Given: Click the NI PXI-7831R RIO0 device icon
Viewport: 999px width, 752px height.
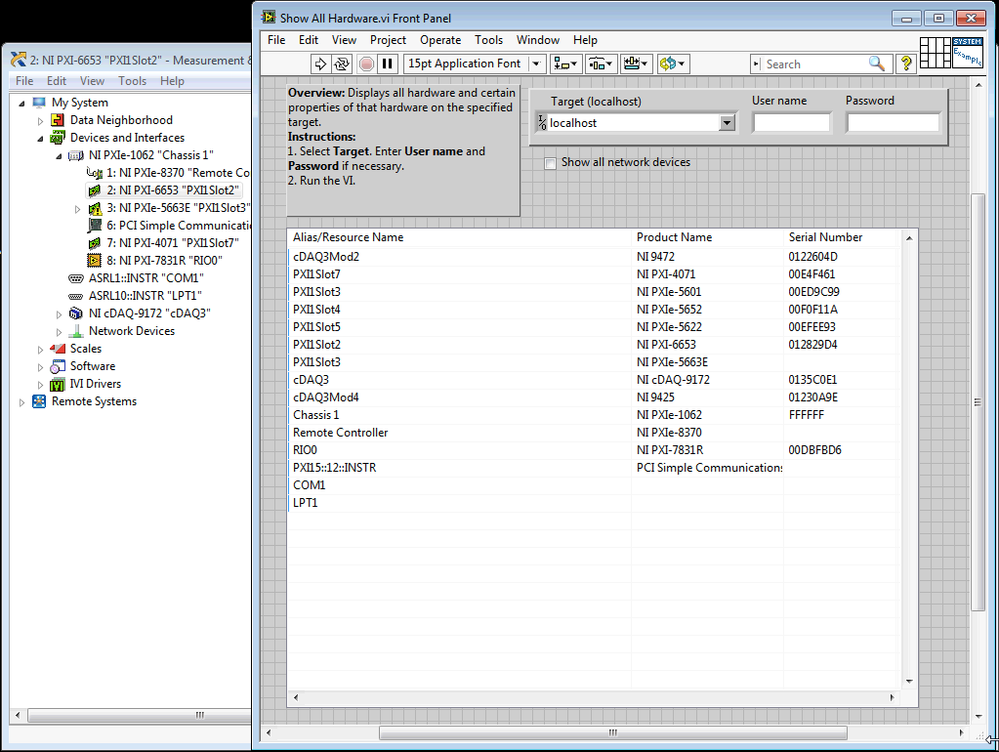Looking at the screenshot, I should (x=94, y=261).
